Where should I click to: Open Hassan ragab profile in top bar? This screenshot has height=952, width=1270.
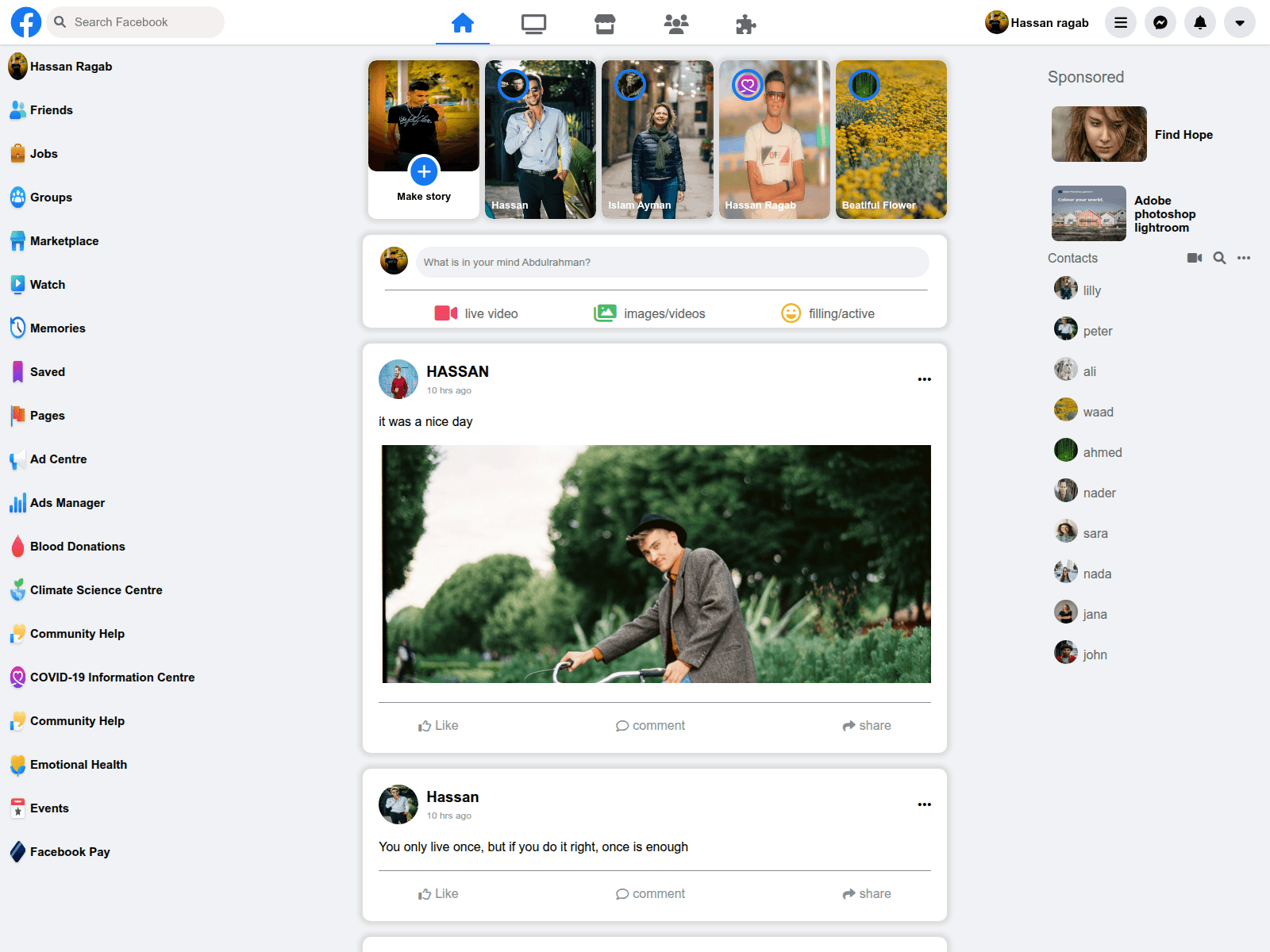(x=1037, y=22)
